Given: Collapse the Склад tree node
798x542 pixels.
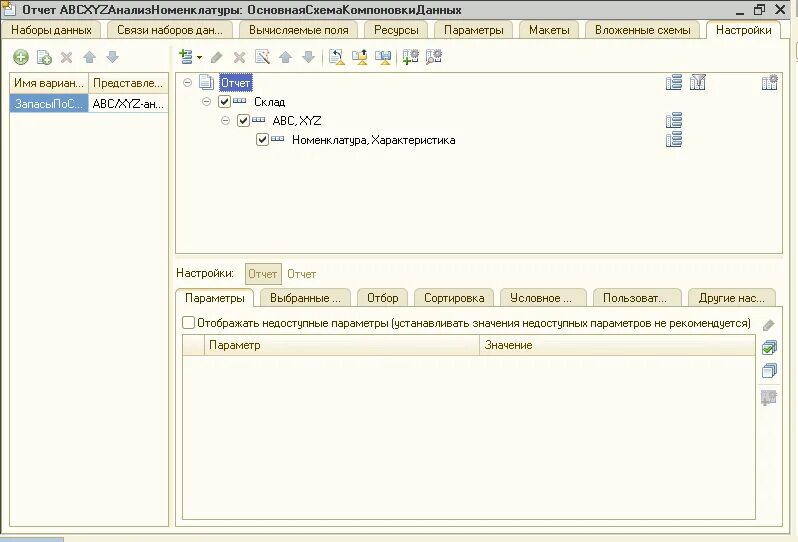Looking at the screenshot, I should pyautogui.click(x=206, y=101).
